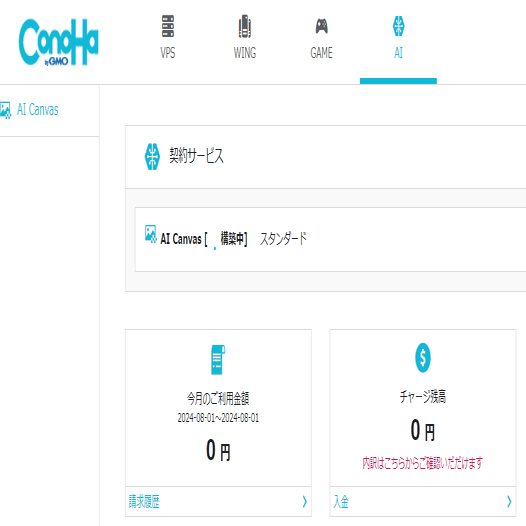Click the 契約サービス heading
This screenshot has height=526, width=526.
pos(196,156)
